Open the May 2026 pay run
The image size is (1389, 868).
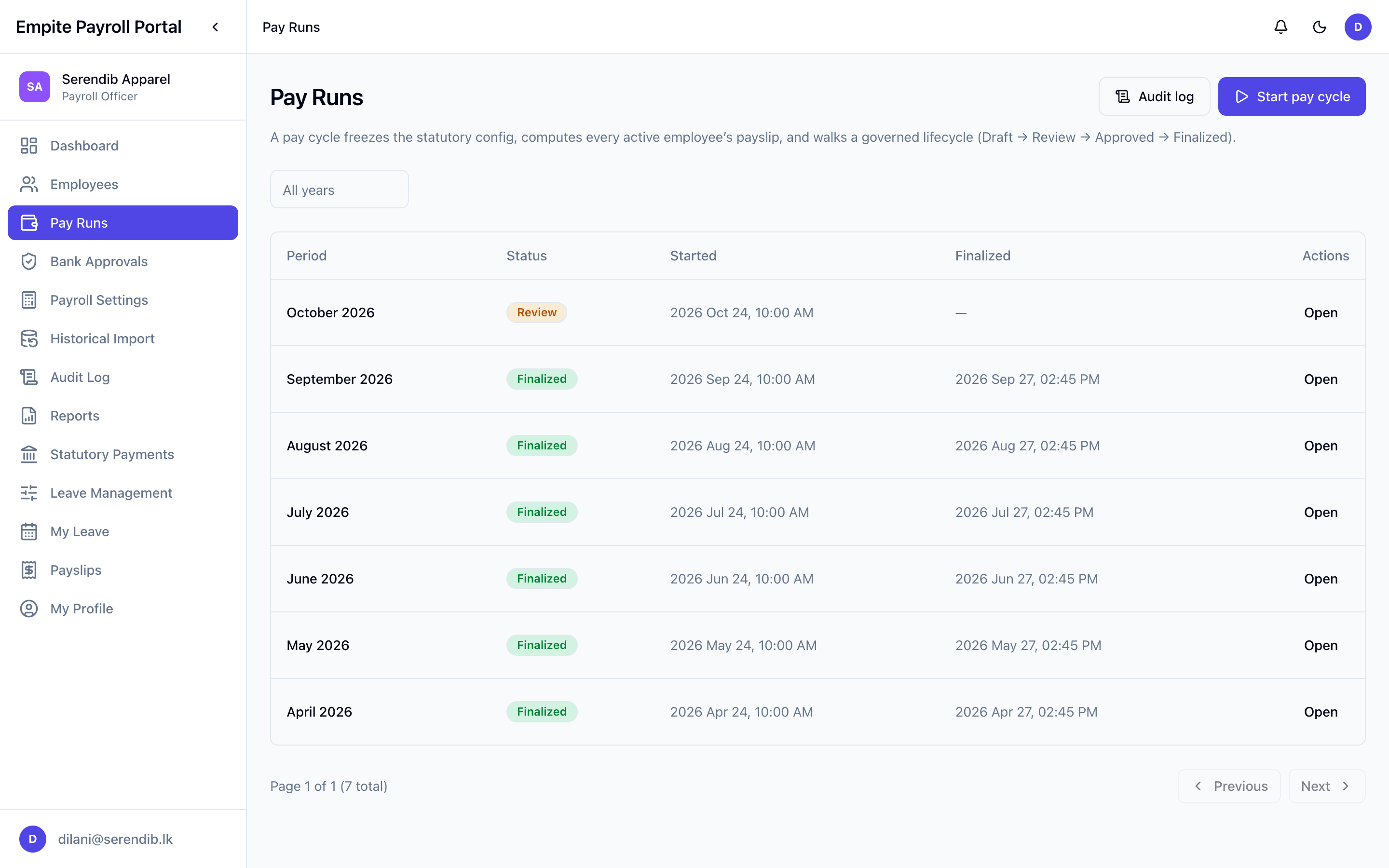click(1321, 646)
